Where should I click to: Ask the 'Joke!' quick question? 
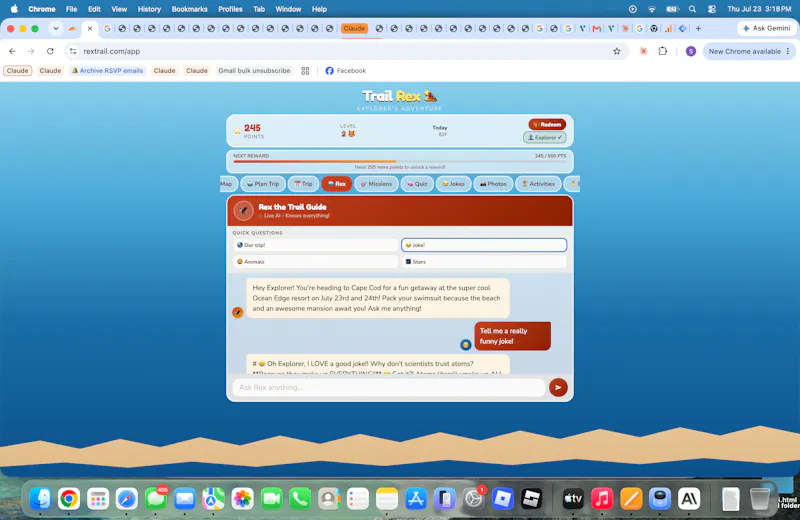[484, 245]
